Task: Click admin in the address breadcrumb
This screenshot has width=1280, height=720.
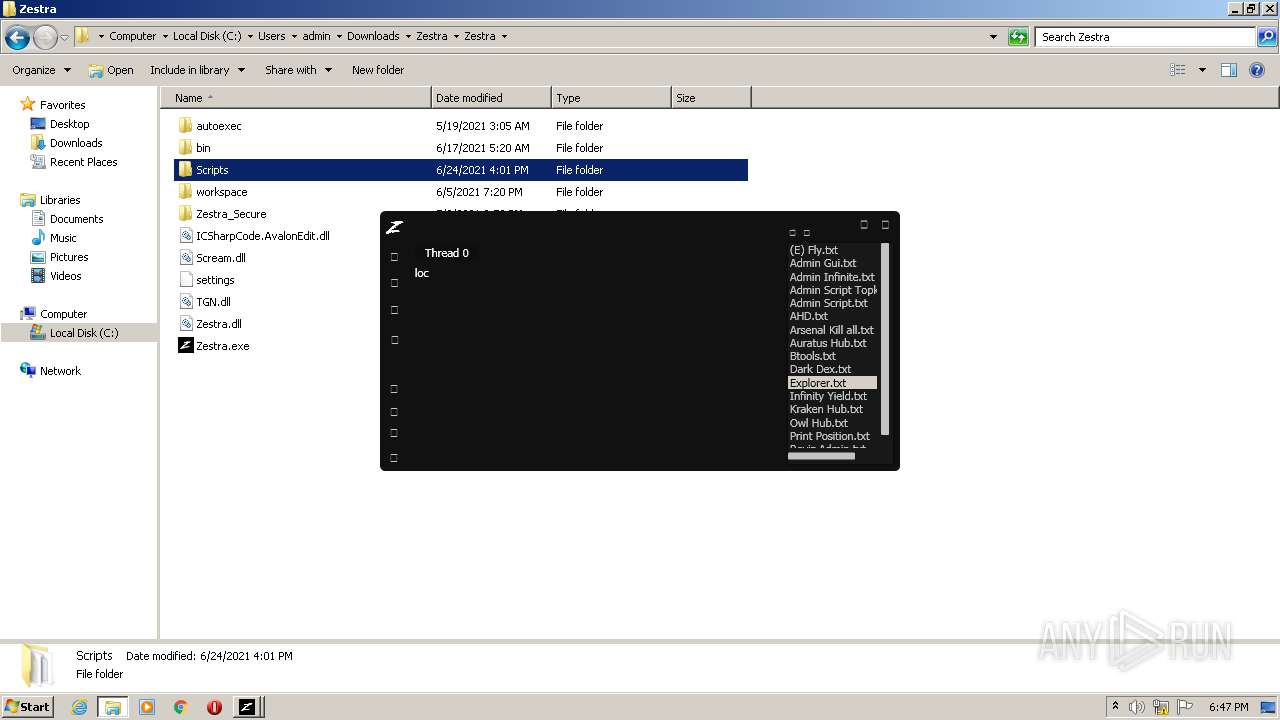Action: point(316,36)
